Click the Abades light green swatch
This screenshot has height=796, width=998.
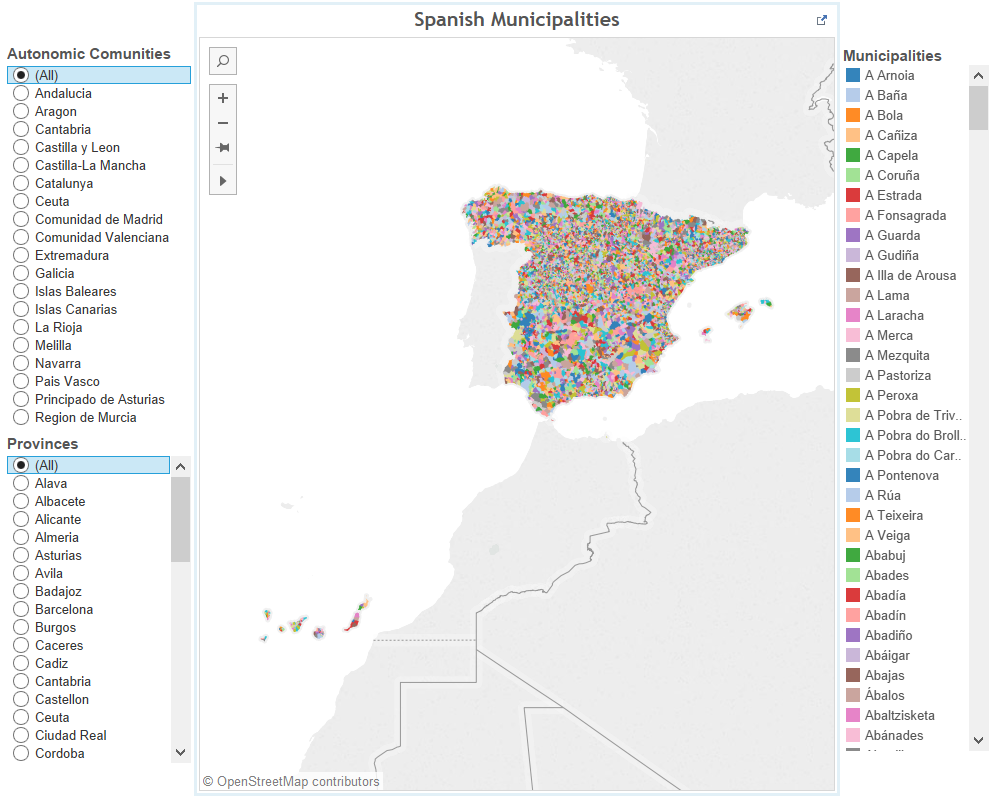click(853, 575)
